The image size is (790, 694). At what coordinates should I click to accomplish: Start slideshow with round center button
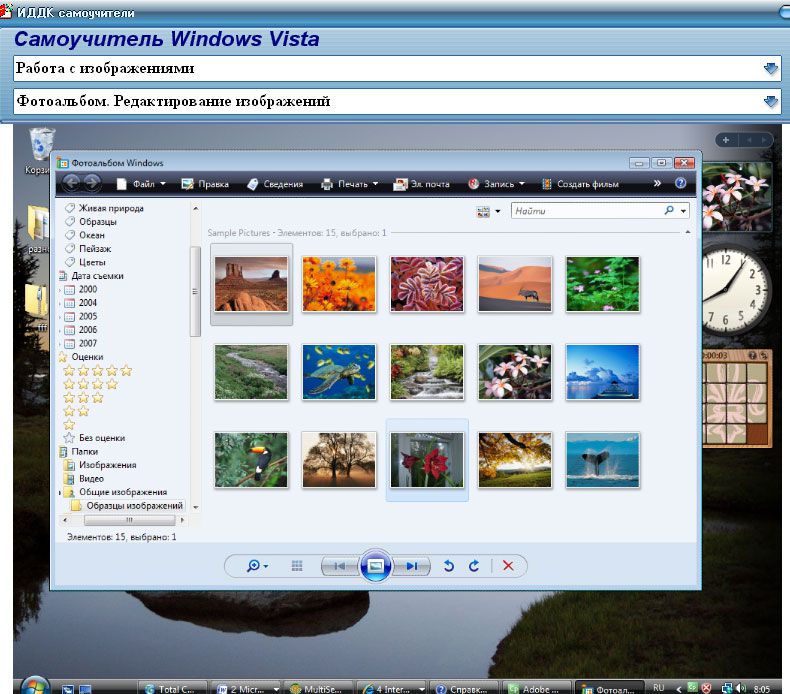coord(375,566)
